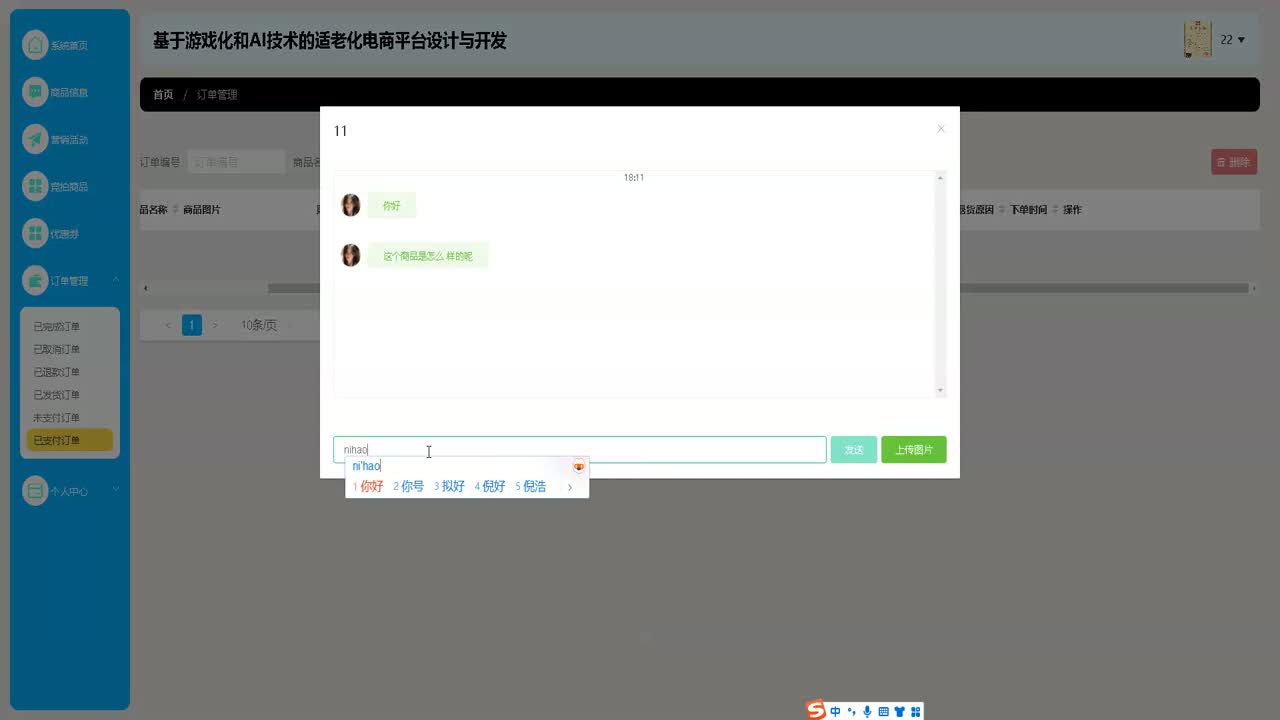The width and height of the screenshot is (1280, 720).
Task: Sort by 下单时间 column sort arrows
Action: [1055, 210]
